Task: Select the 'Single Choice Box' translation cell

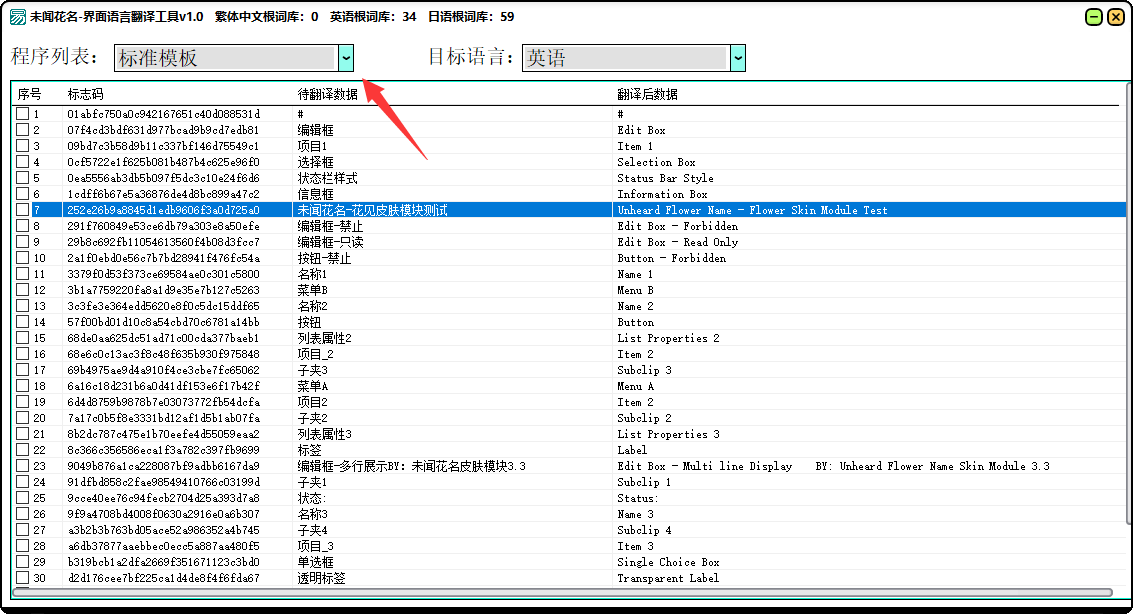Action: tap(668, 562)
